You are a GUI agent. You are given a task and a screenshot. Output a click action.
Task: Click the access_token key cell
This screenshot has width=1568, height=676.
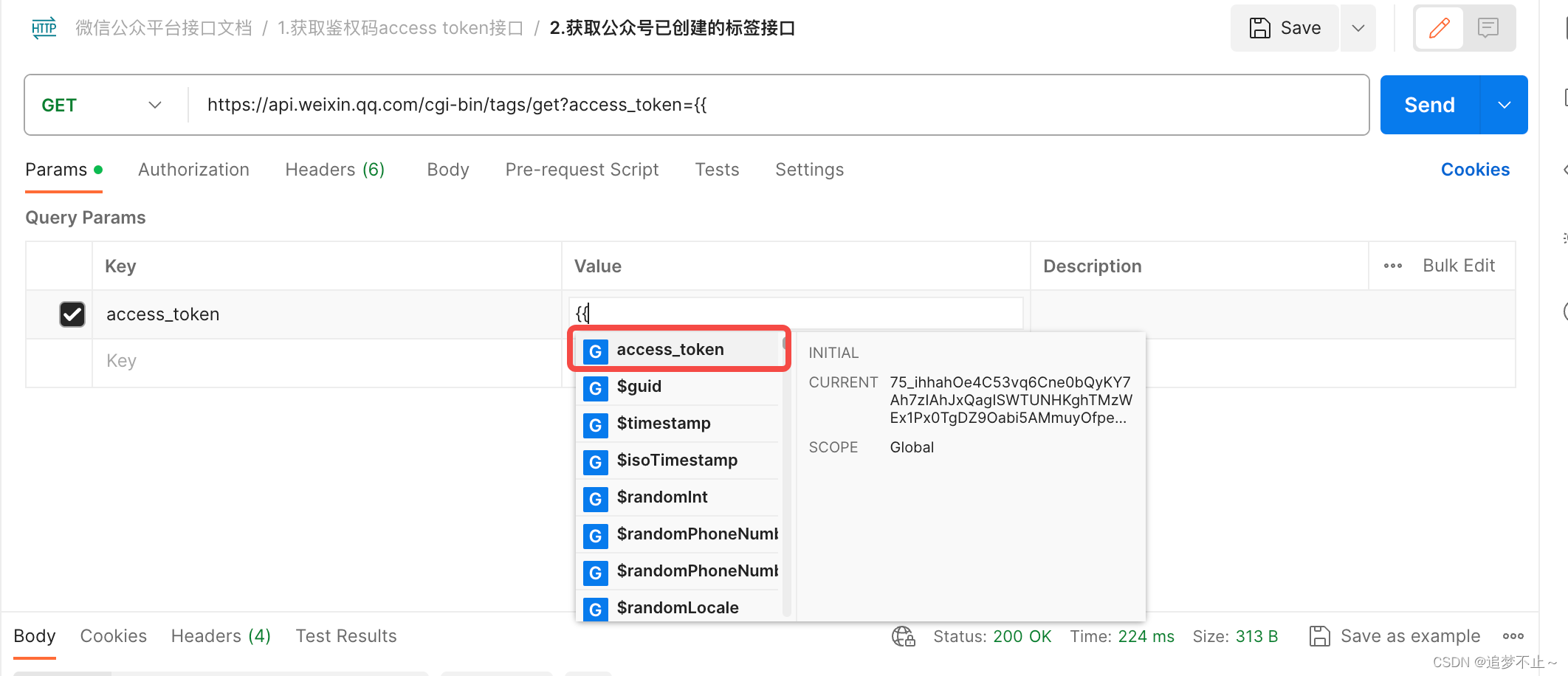(x=327, y=314)
